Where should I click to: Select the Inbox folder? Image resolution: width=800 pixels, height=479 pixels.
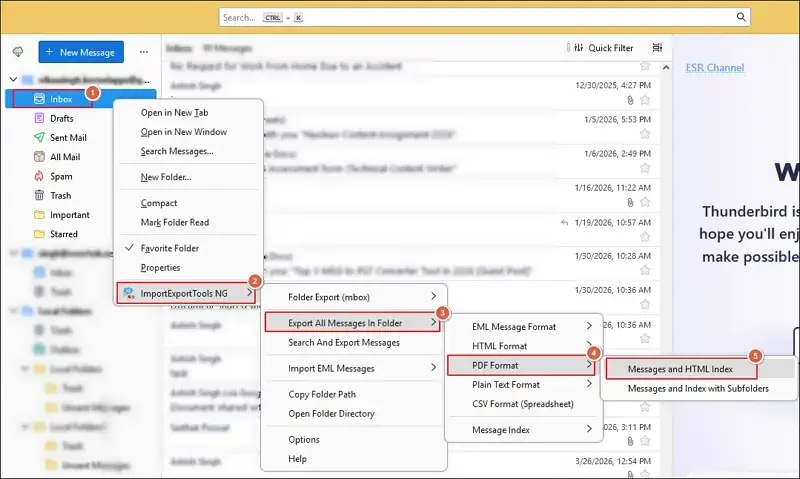click(81, 99)
